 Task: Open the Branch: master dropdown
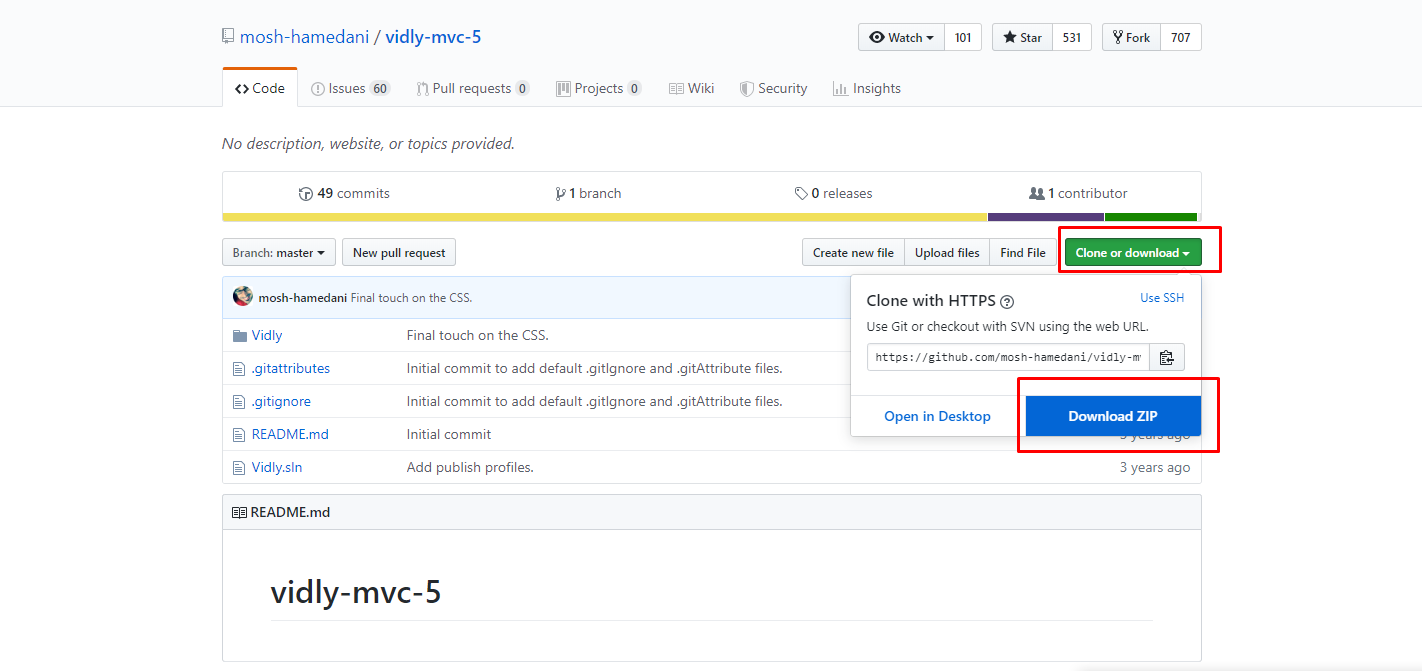click(279, 253)
